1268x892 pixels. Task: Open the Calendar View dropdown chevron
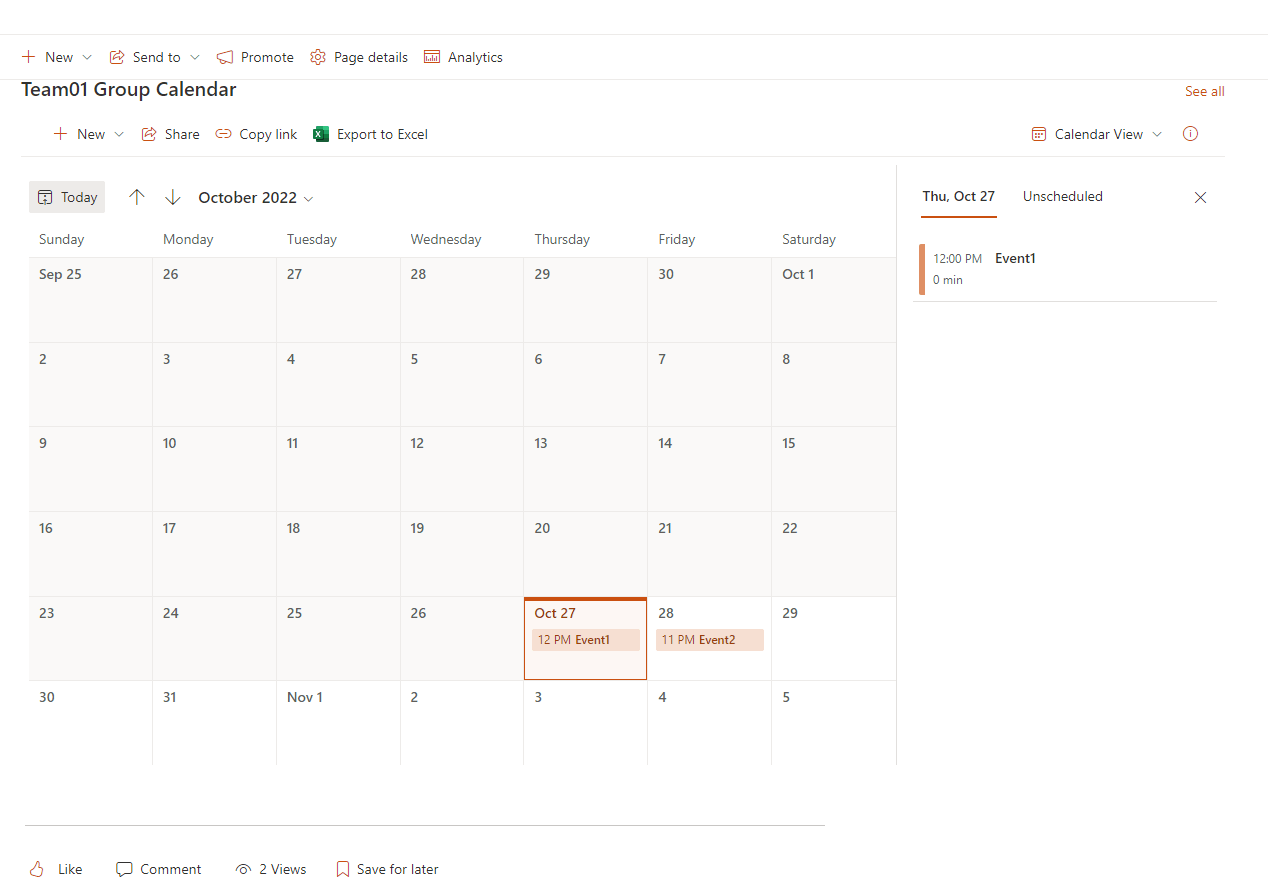(1157, 134)
